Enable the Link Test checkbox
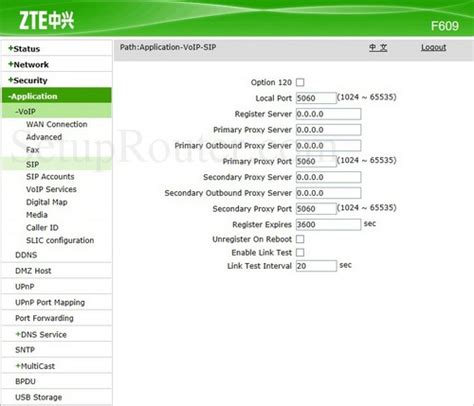 click(x=300, y=253)
